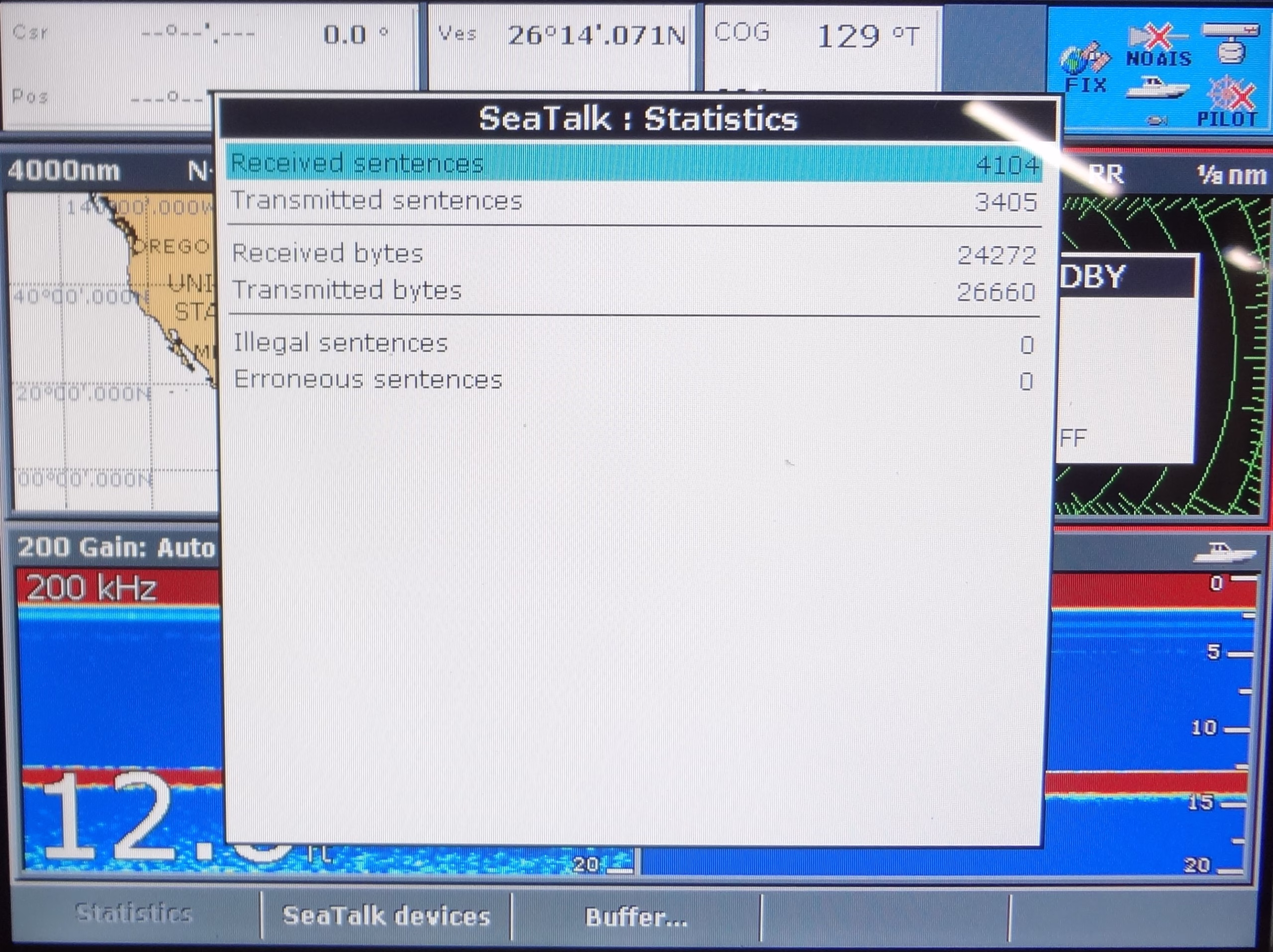
Task: Select the Transmitted bytes row
Action: click(x=633, y=290)
